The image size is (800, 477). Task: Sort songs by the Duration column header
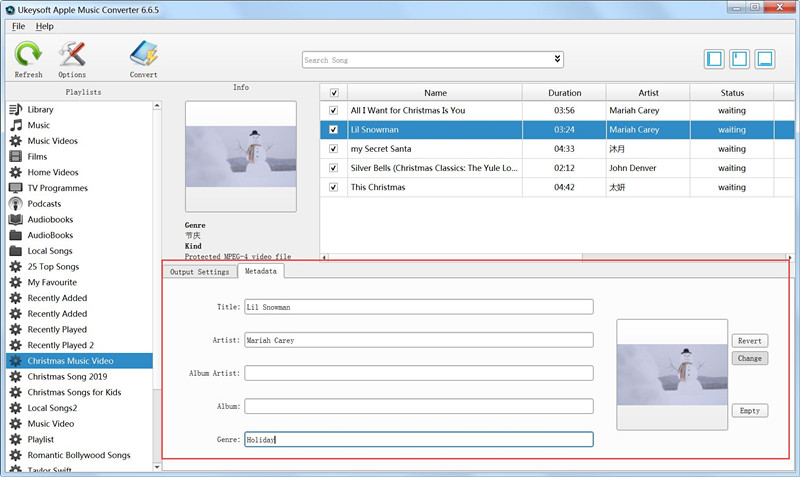coord(564,93)
